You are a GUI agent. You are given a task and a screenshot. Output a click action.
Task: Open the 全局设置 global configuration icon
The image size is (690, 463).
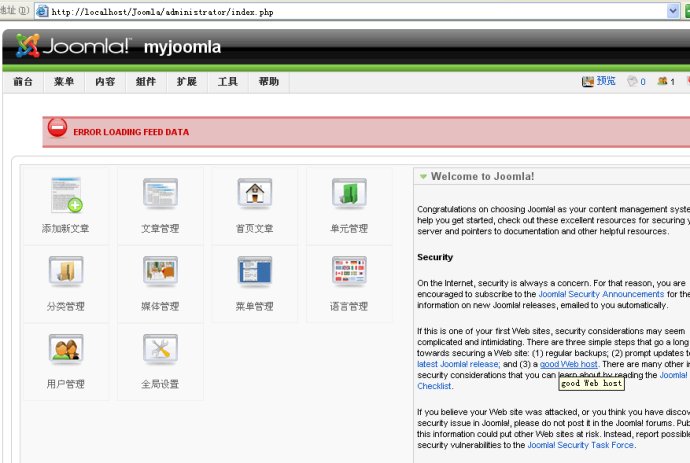click(160, 349)
